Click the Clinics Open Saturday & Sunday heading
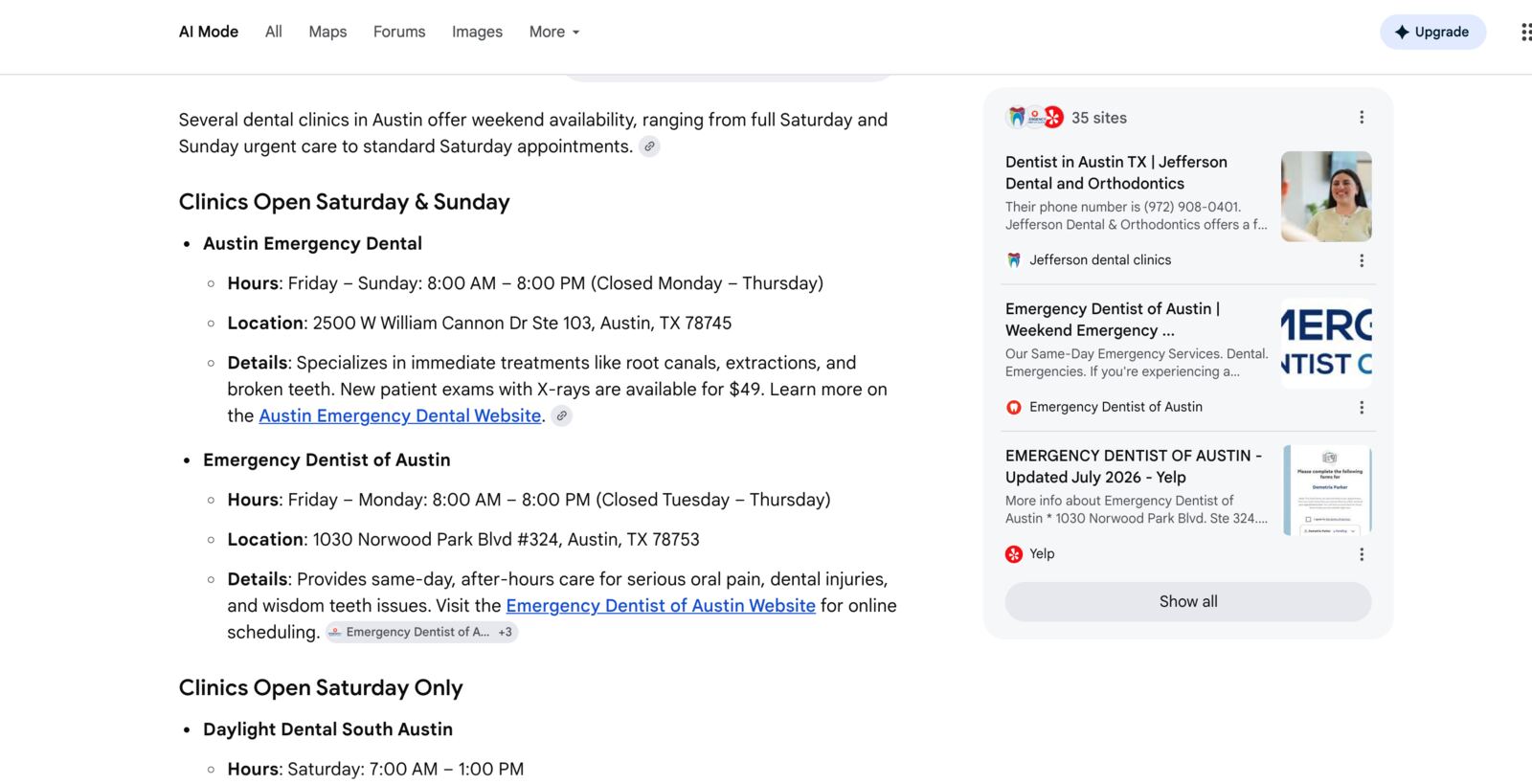Image resolution: width=1532 pixels, height=784 pixels. [x=344, y=202]
